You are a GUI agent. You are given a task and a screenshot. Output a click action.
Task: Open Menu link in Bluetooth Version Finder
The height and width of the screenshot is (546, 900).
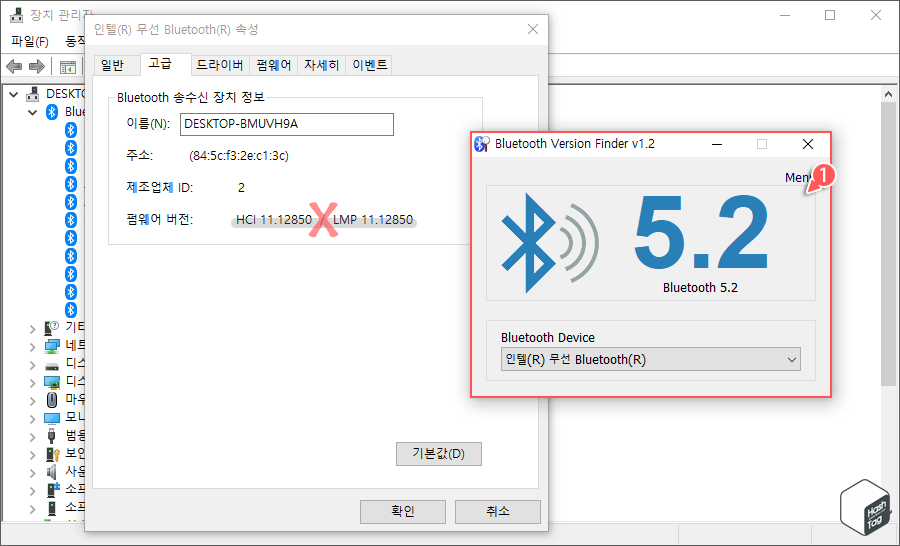coord(798,177)
